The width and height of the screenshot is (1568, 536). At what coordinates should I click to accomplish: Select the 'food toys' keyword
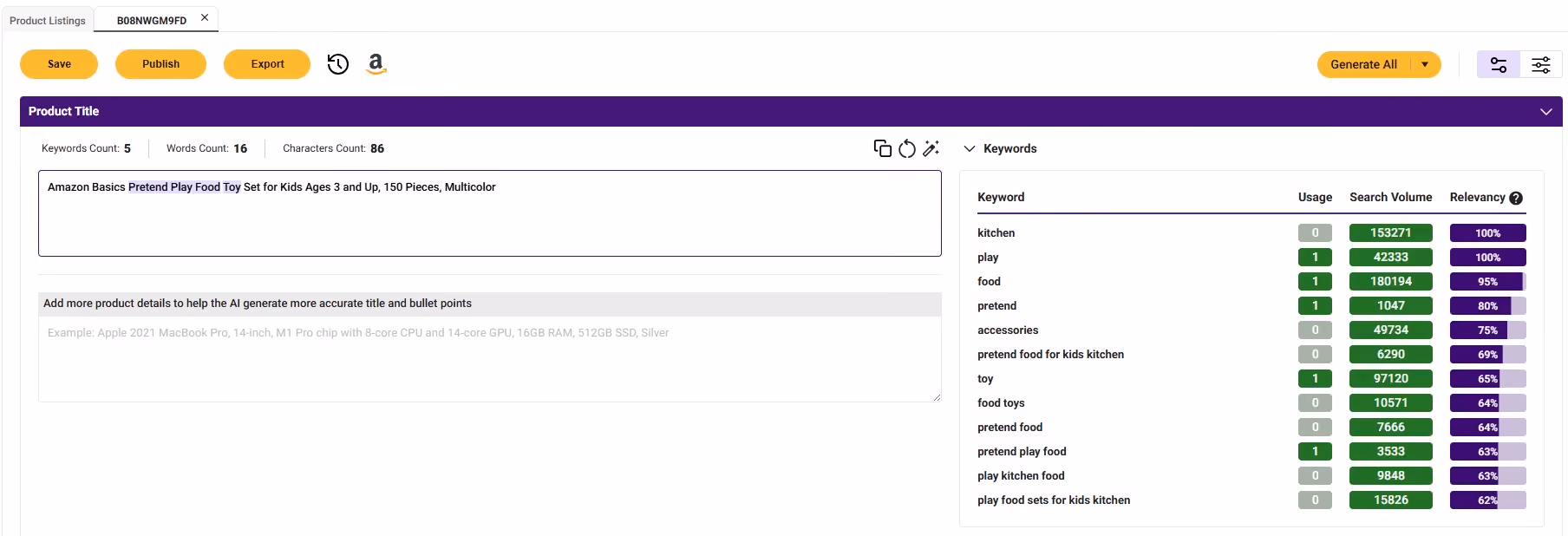coord(1001,403)
